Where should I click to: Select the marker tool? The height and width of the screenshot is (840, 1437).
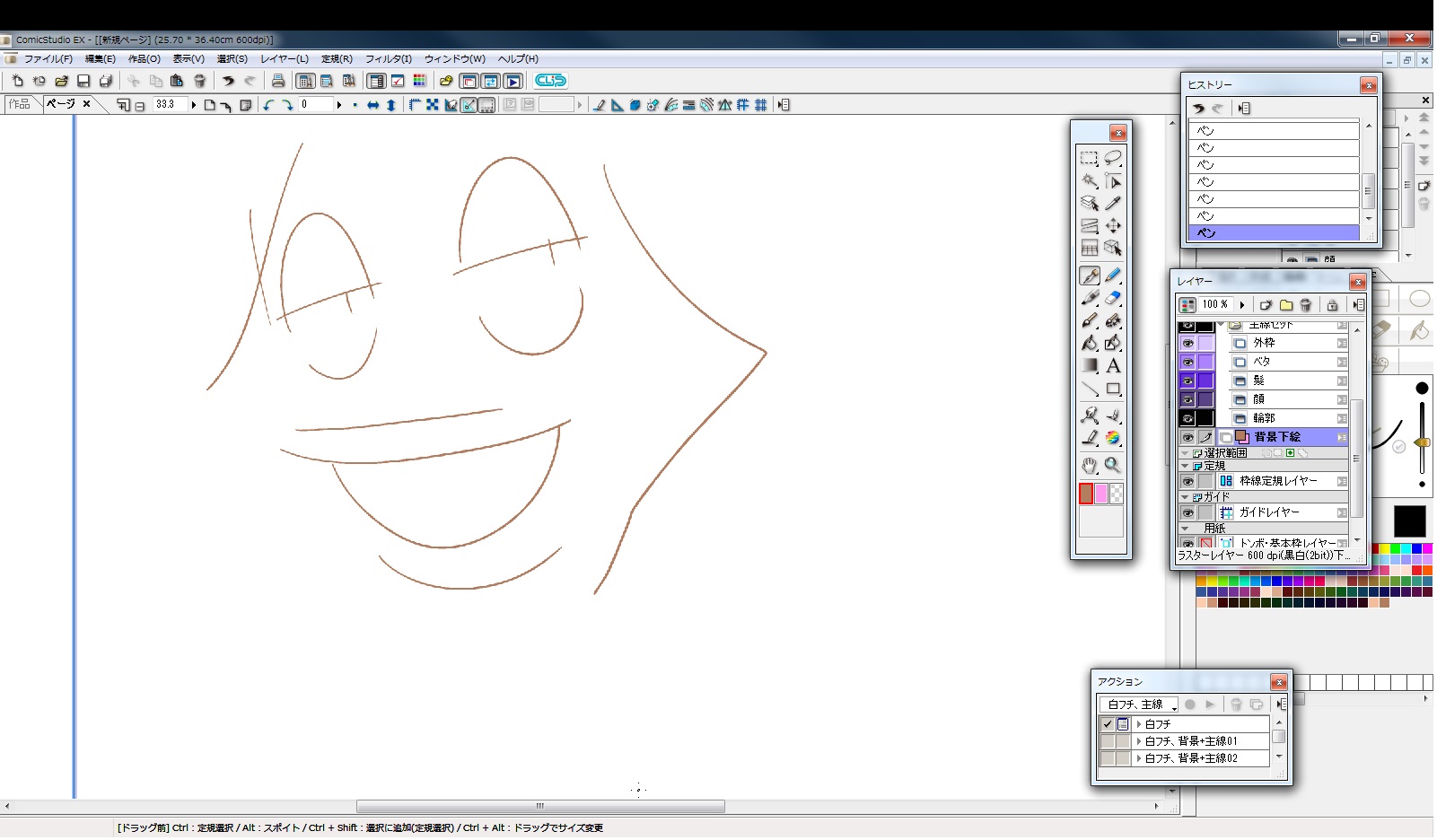point(1089,298)
